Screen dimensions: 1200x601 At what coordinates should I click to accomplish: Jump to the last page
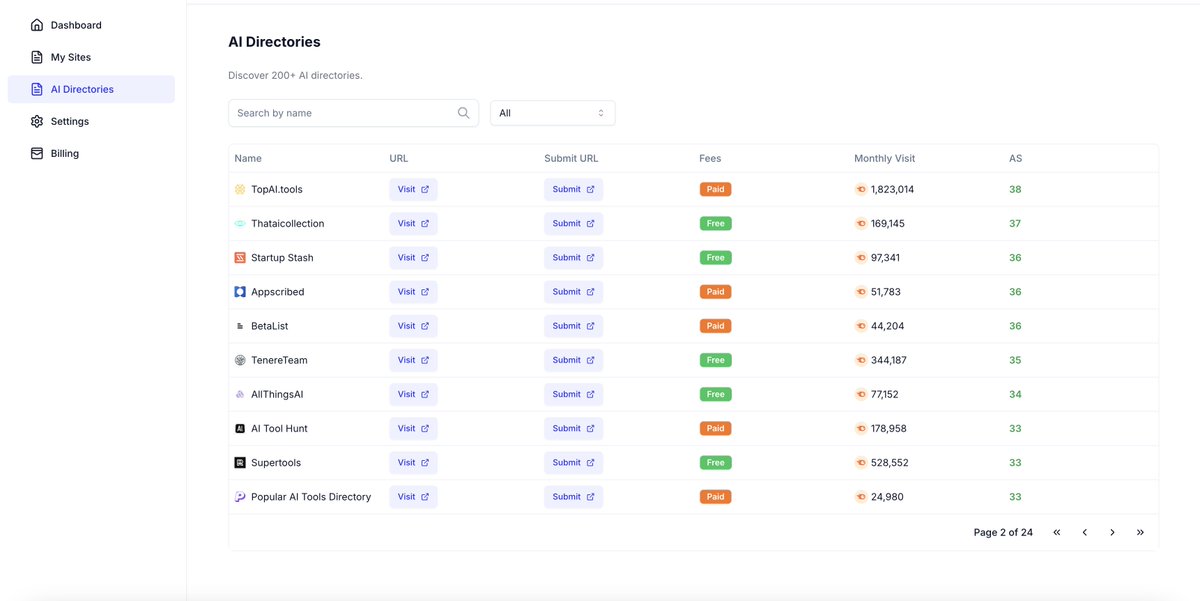(1140, 532)
